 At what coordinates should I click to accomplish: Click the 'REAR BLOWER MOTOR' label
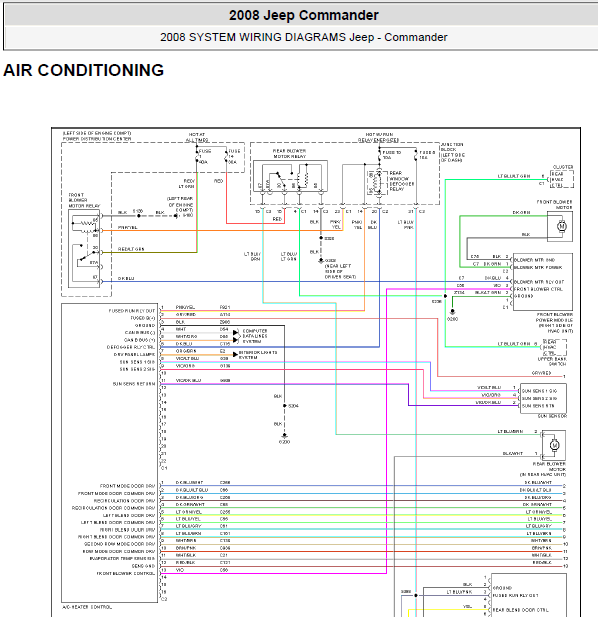(x=549, y=467)
